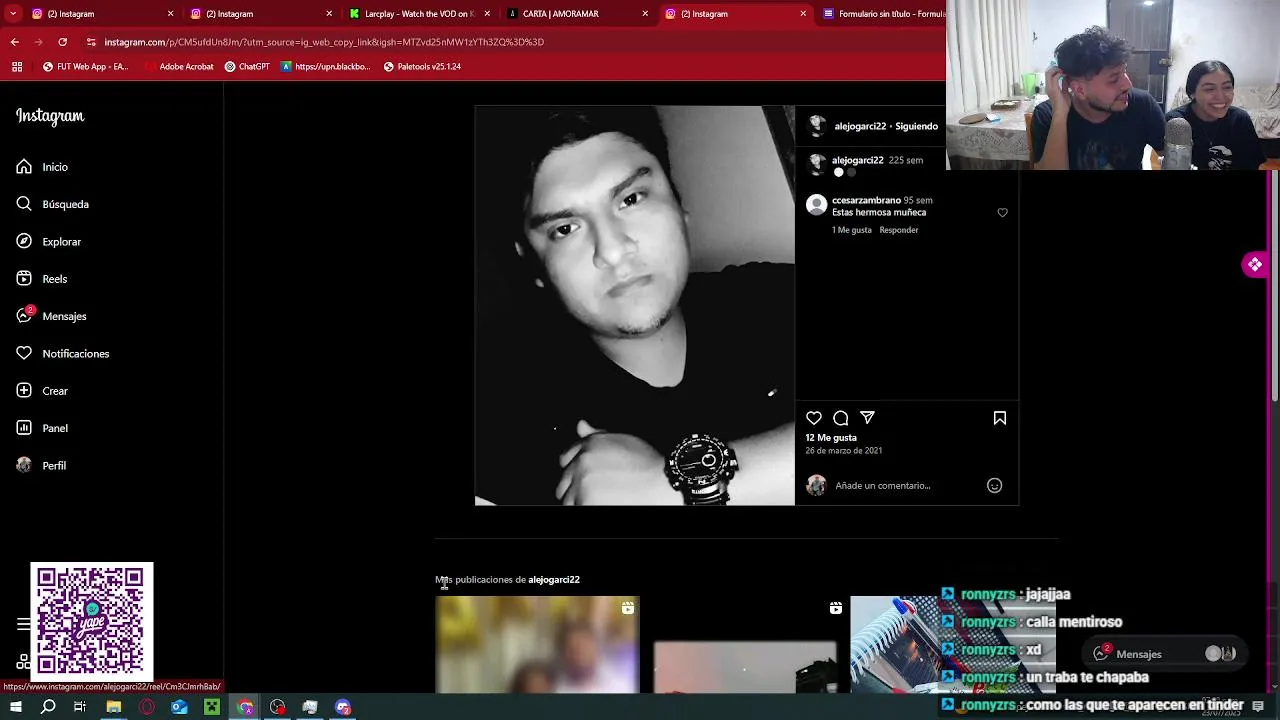Open the bookmarks bar apps grid
The image size is (1280, 720).
[x=17, y=67]
